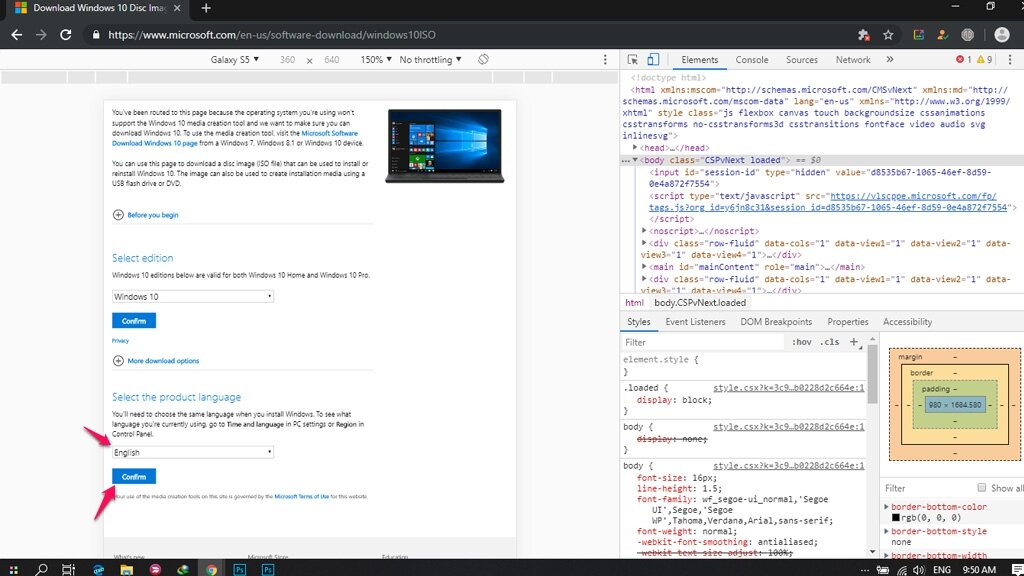
Task: Click the styles Filter input
Action: coord(703,342)
